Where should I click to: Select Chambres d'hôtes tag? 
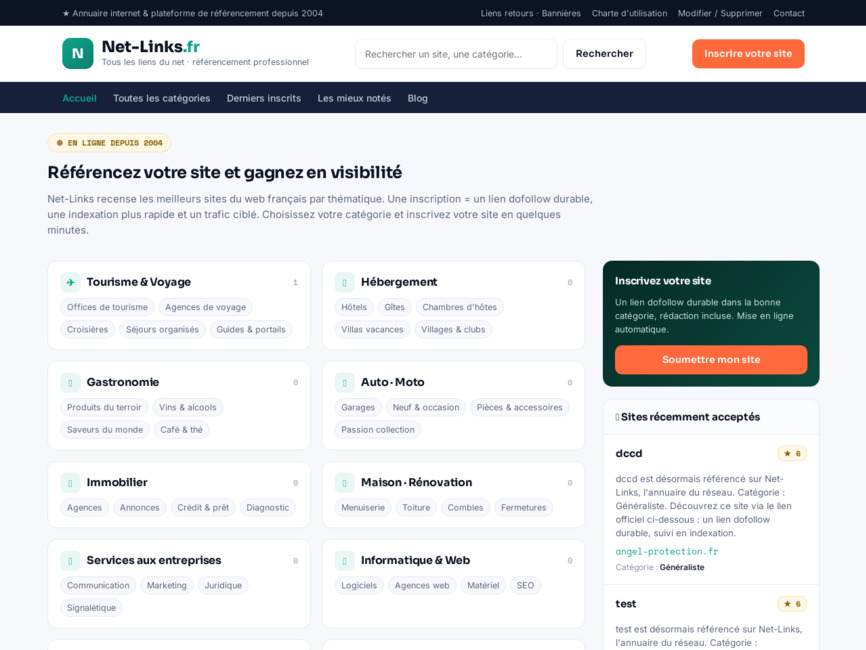[460, 307]
